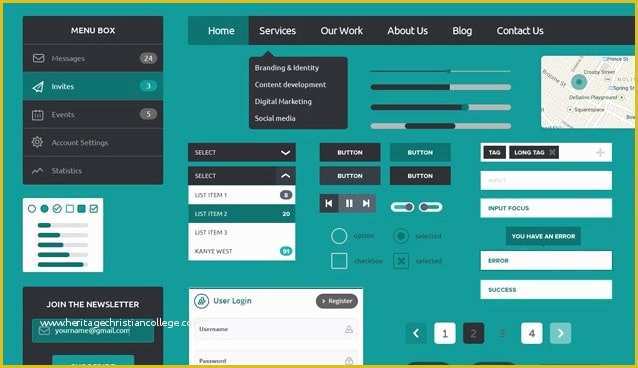
Task: Click the count badge on Kanye West row
Action: coord(286,251)
